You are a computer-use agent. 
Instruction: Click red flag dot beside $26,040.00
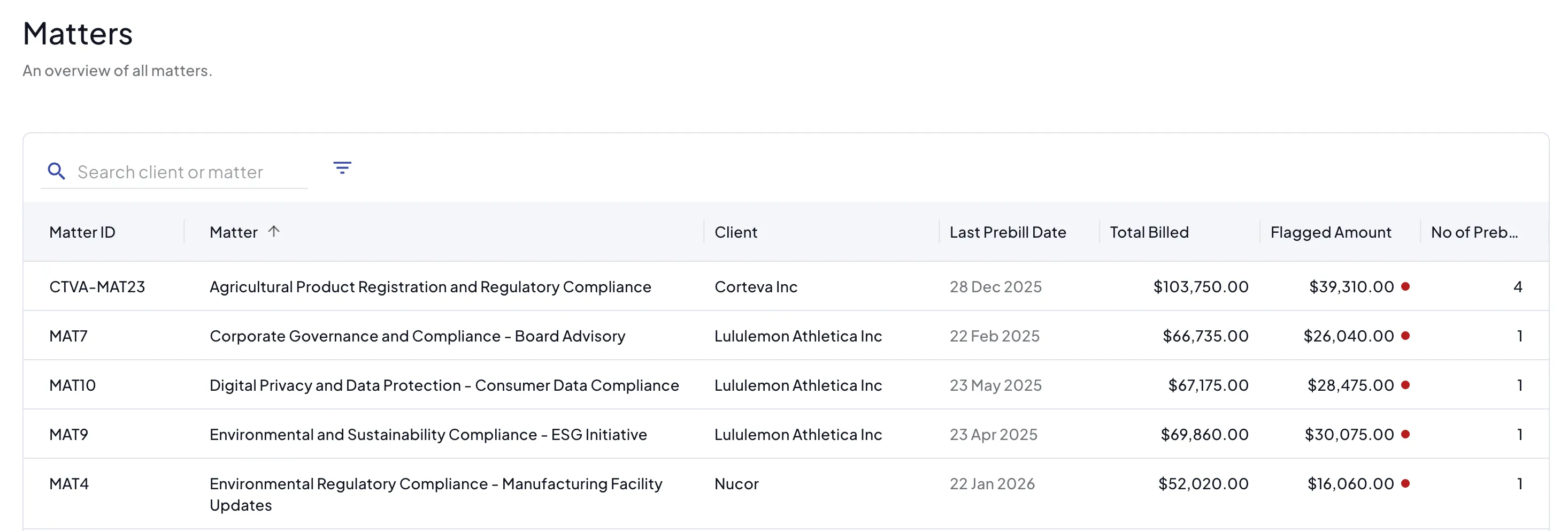coord(1405,336)
